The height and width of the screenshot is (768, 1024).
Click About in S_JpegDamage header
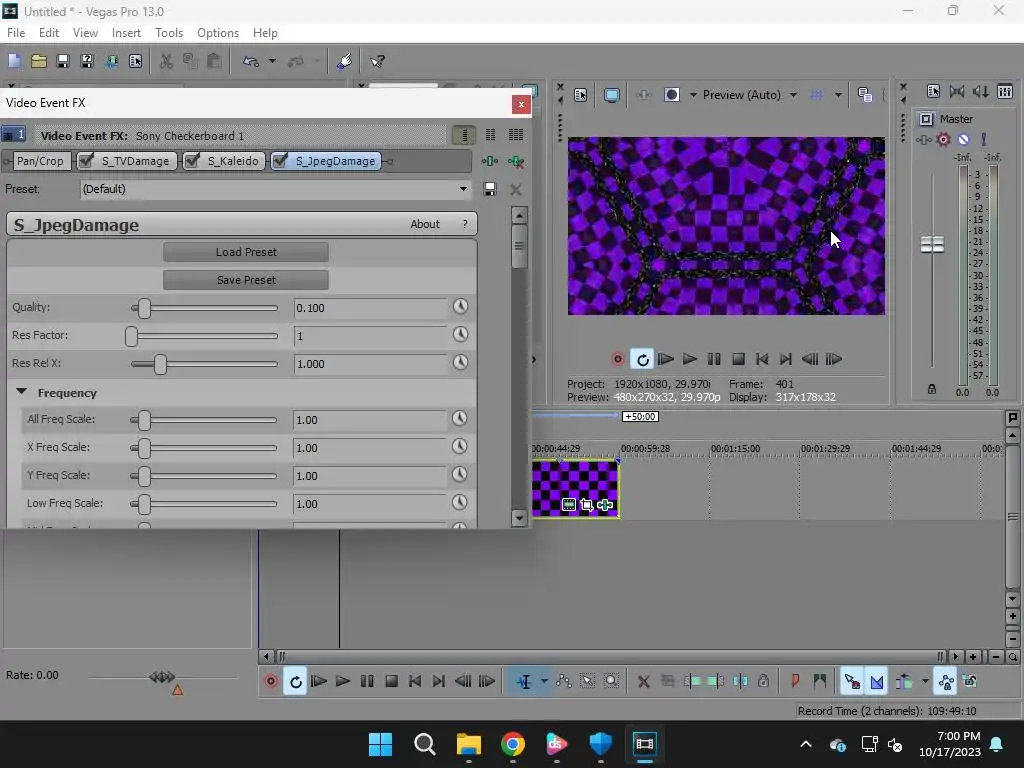(425, 224)
